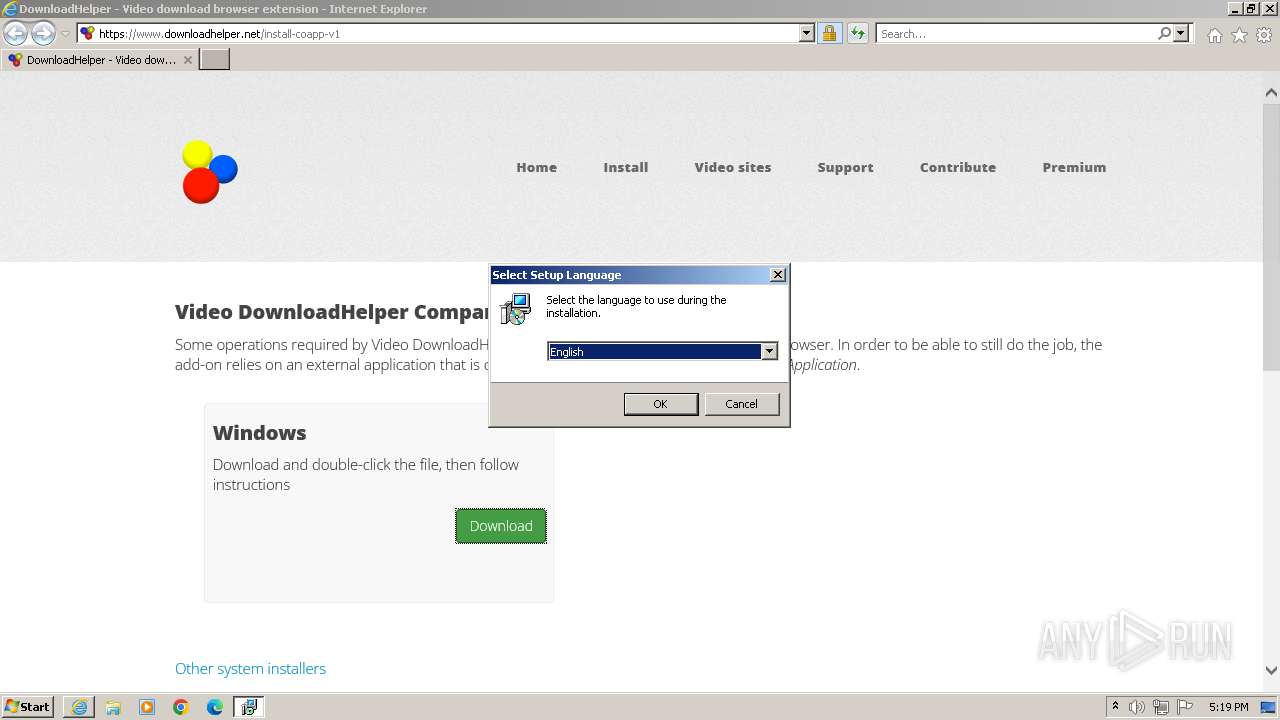Close the DownloadHelper tab

[188, 60]
